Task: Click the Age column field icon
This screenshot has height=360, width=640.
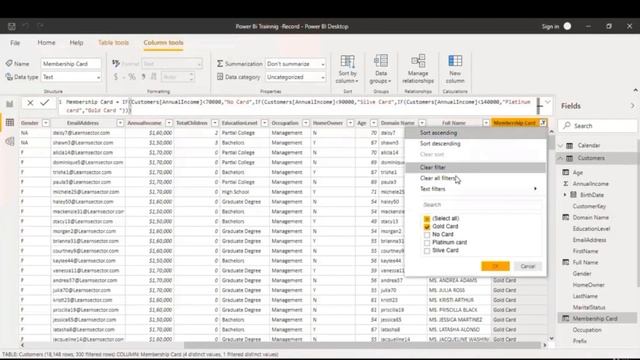Action: point(566,173)
